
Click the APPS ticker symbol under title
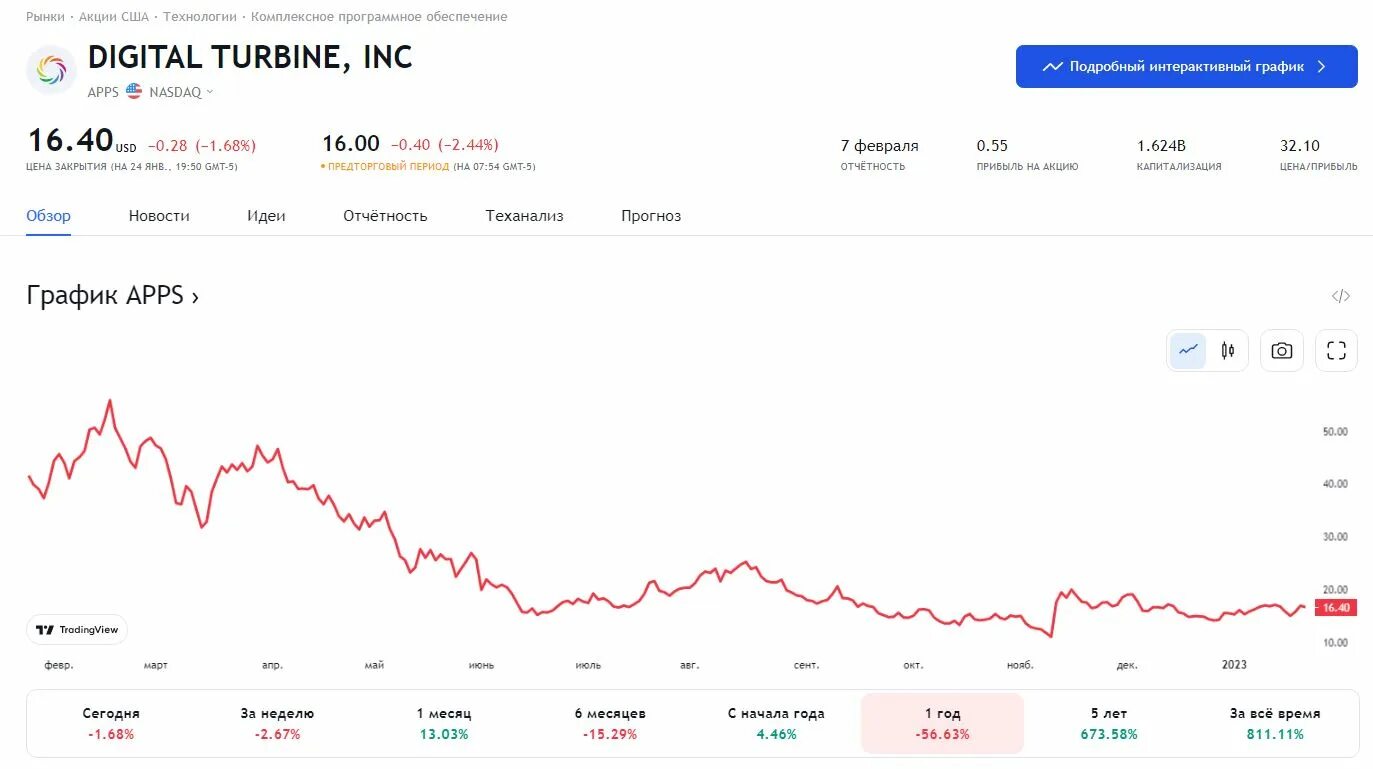[x=103, y=92]
